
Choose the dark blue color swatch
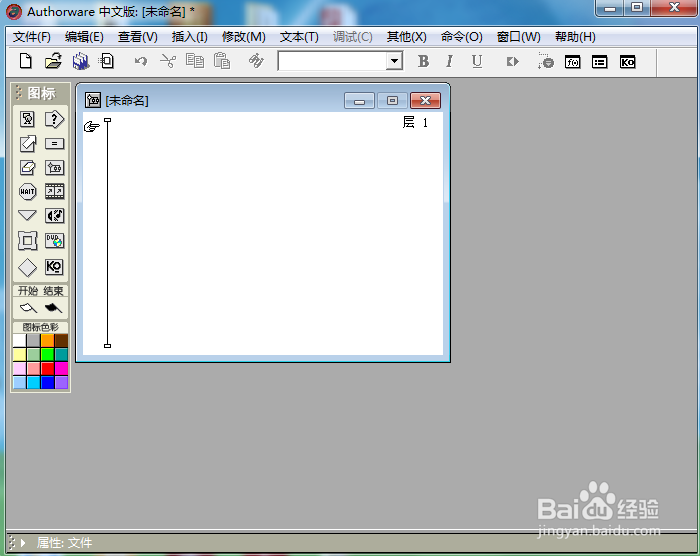47,382
